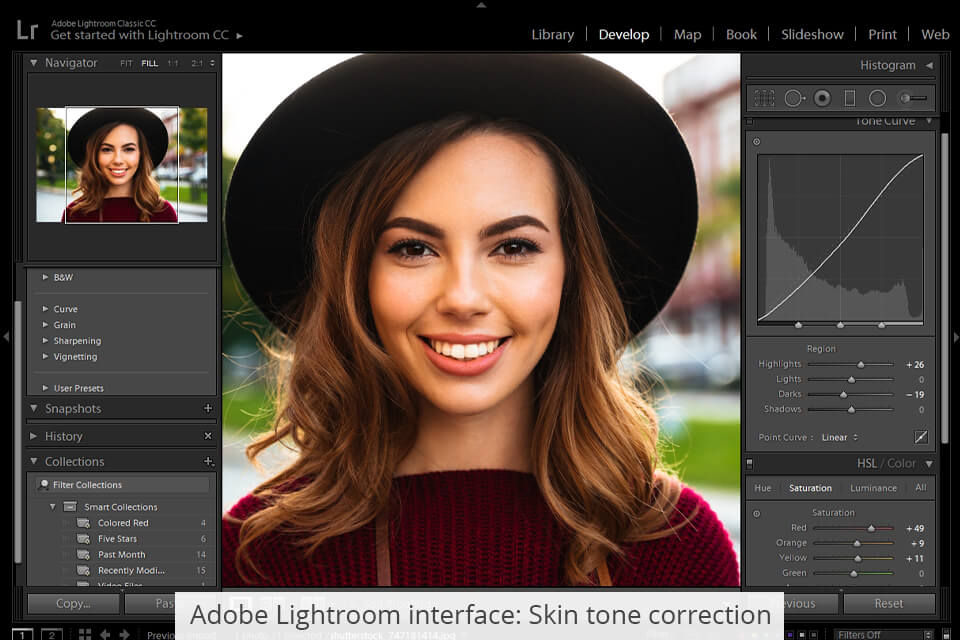The height and width of the screenshot is (640, 960).
Task: Open the Map module
Action: (688, 34)
